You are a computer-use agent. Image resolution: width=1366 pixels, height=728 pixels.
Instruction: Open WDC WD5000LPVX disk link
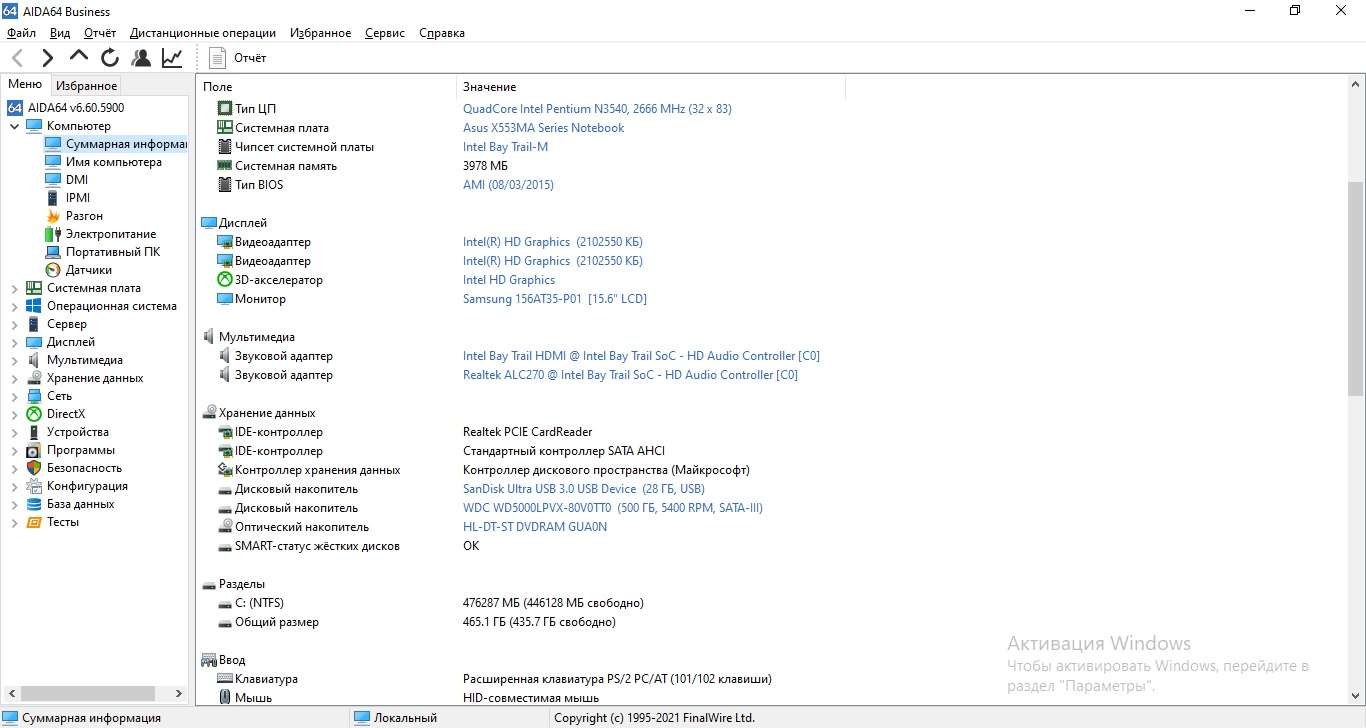(x=613, y=508)
